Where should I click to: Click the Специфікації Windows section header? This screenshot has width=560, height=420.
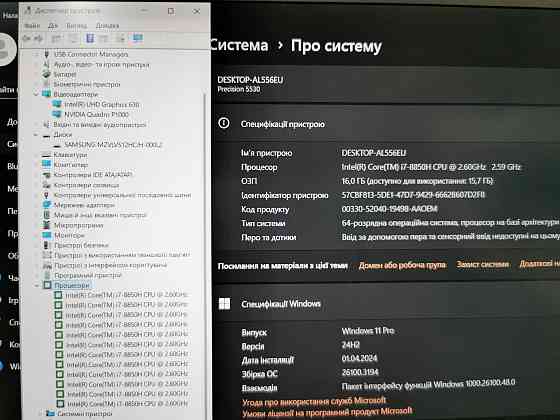281,304
